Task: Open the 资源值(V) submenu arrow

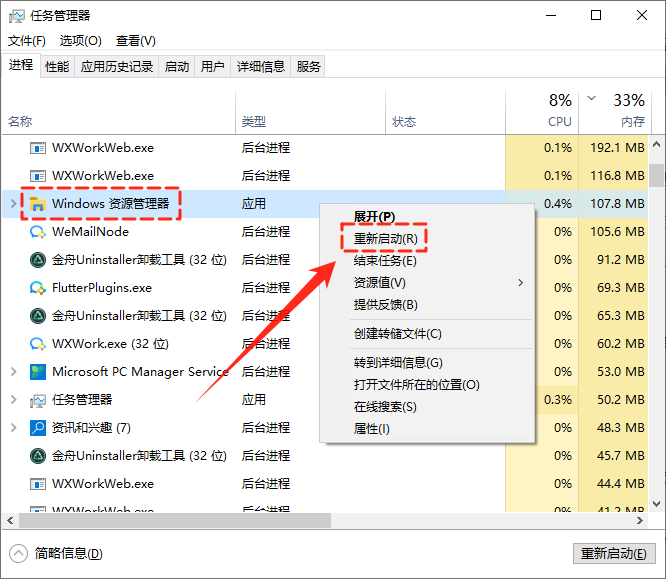Action: (x=521, y=282)
